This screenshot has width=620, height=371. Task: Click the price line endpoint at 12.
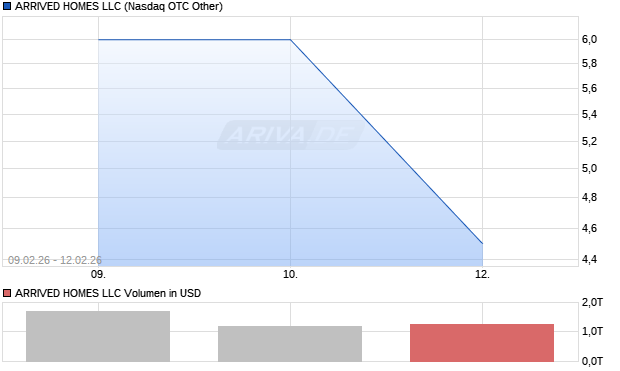482,244
